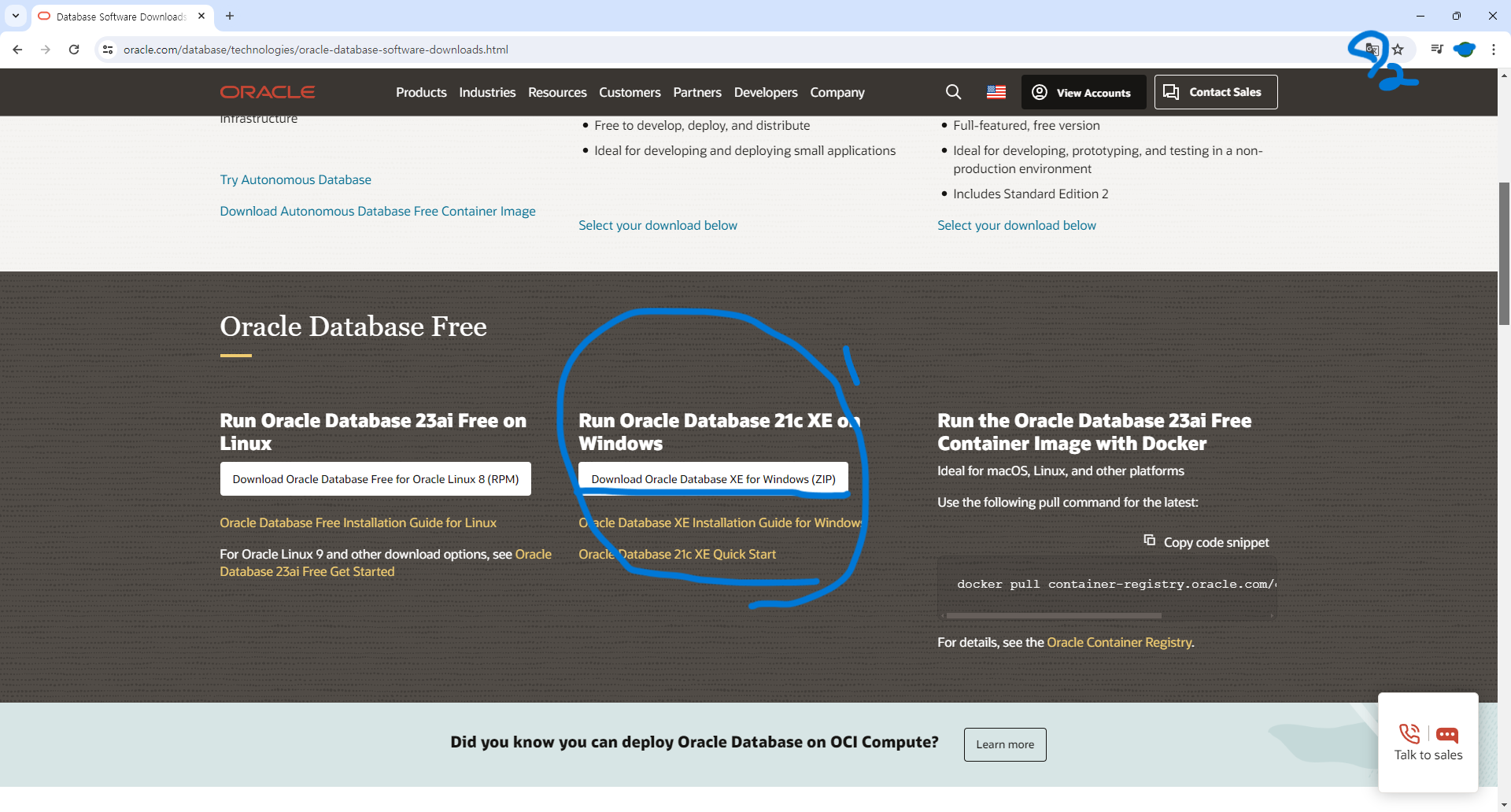Open Oracle Database 21c XE Quick Start
This screenshot has width=1511, height=812.
pos(677,554)
